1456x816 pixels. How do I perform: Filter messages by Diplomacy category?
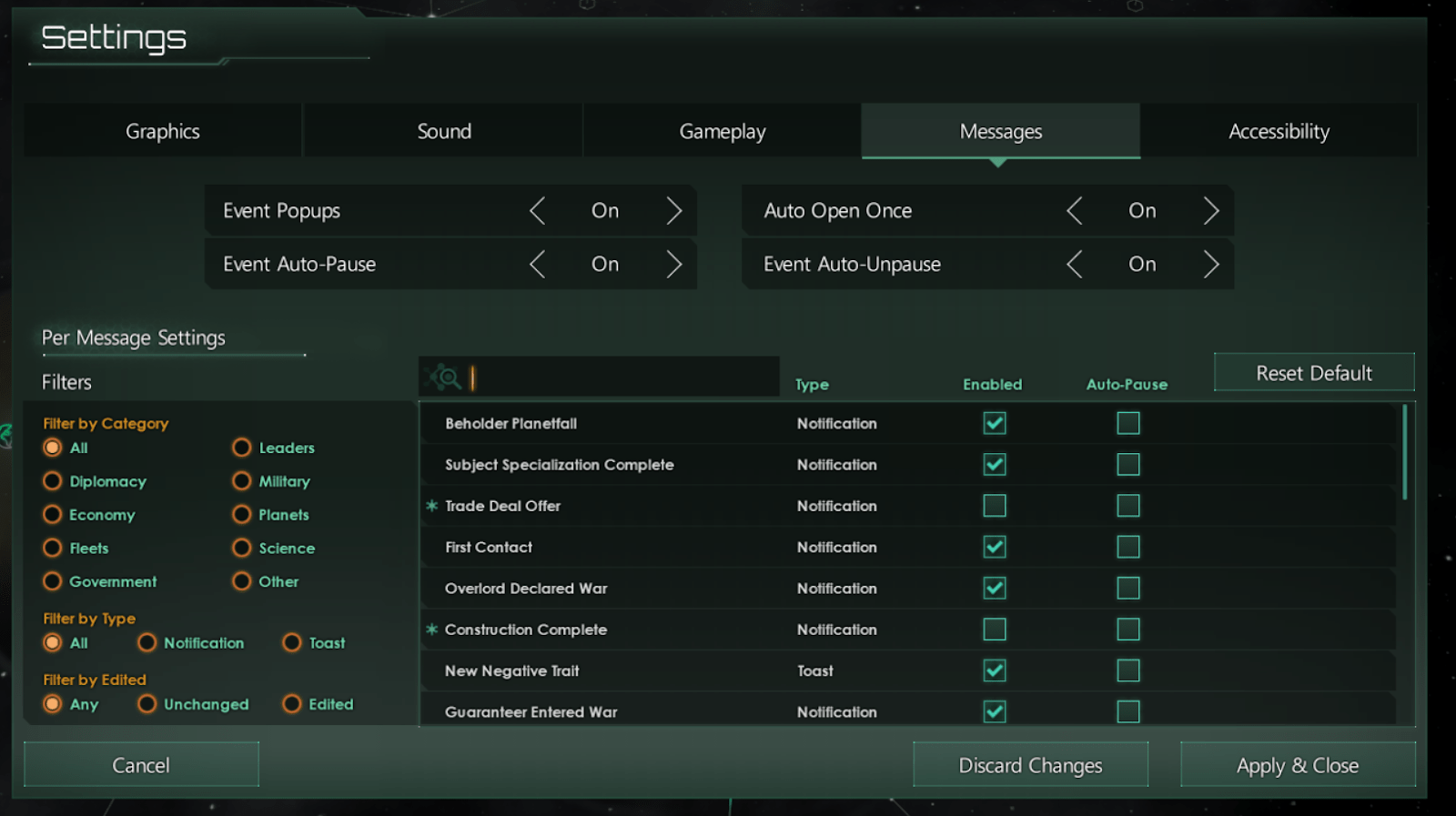(x=53, y=481)
